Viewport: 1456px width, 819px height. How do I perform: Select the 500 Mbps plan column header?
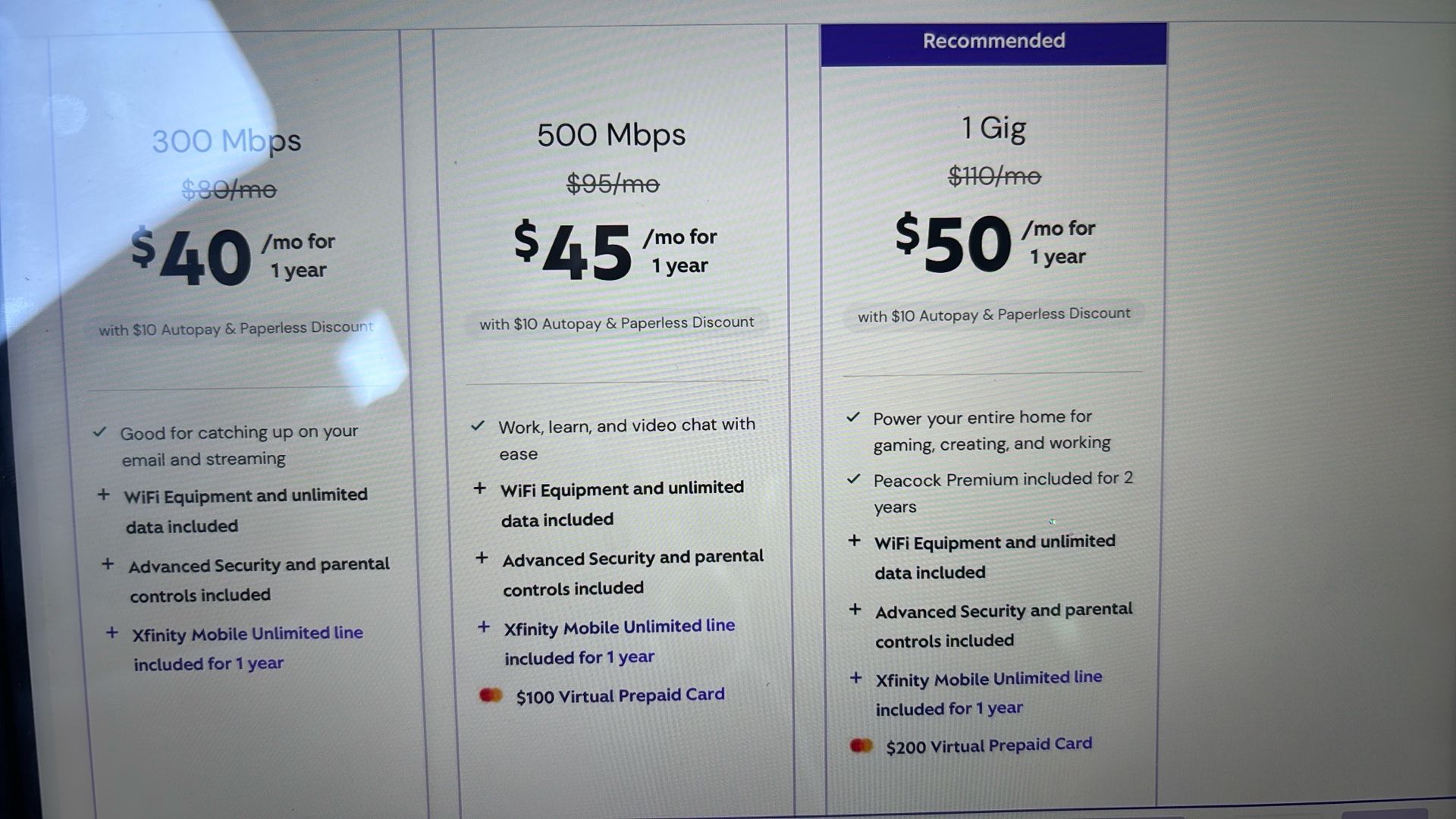click(611, 134)
